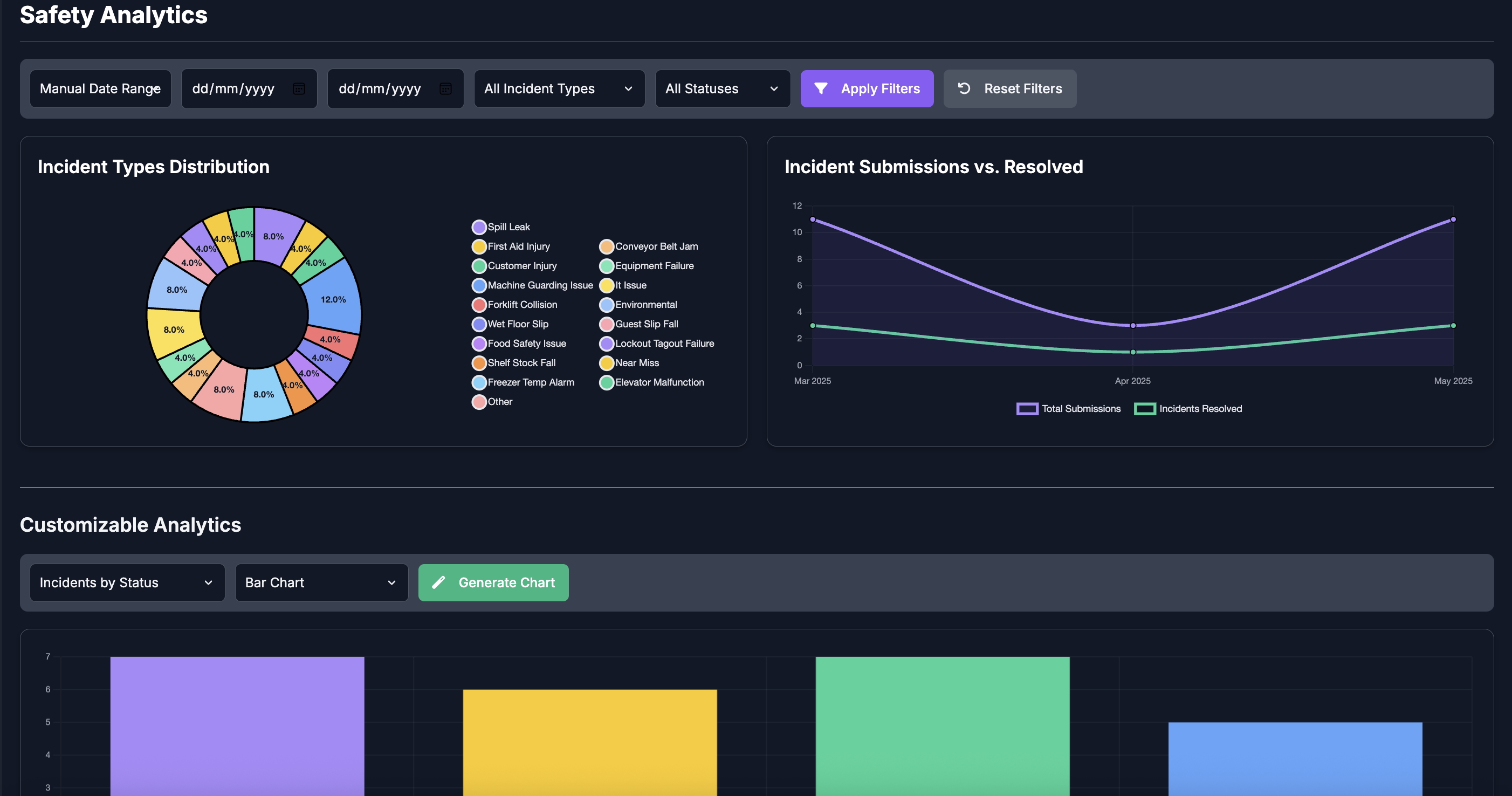Toggle the Incidents Resolved series visibility

1146,409
